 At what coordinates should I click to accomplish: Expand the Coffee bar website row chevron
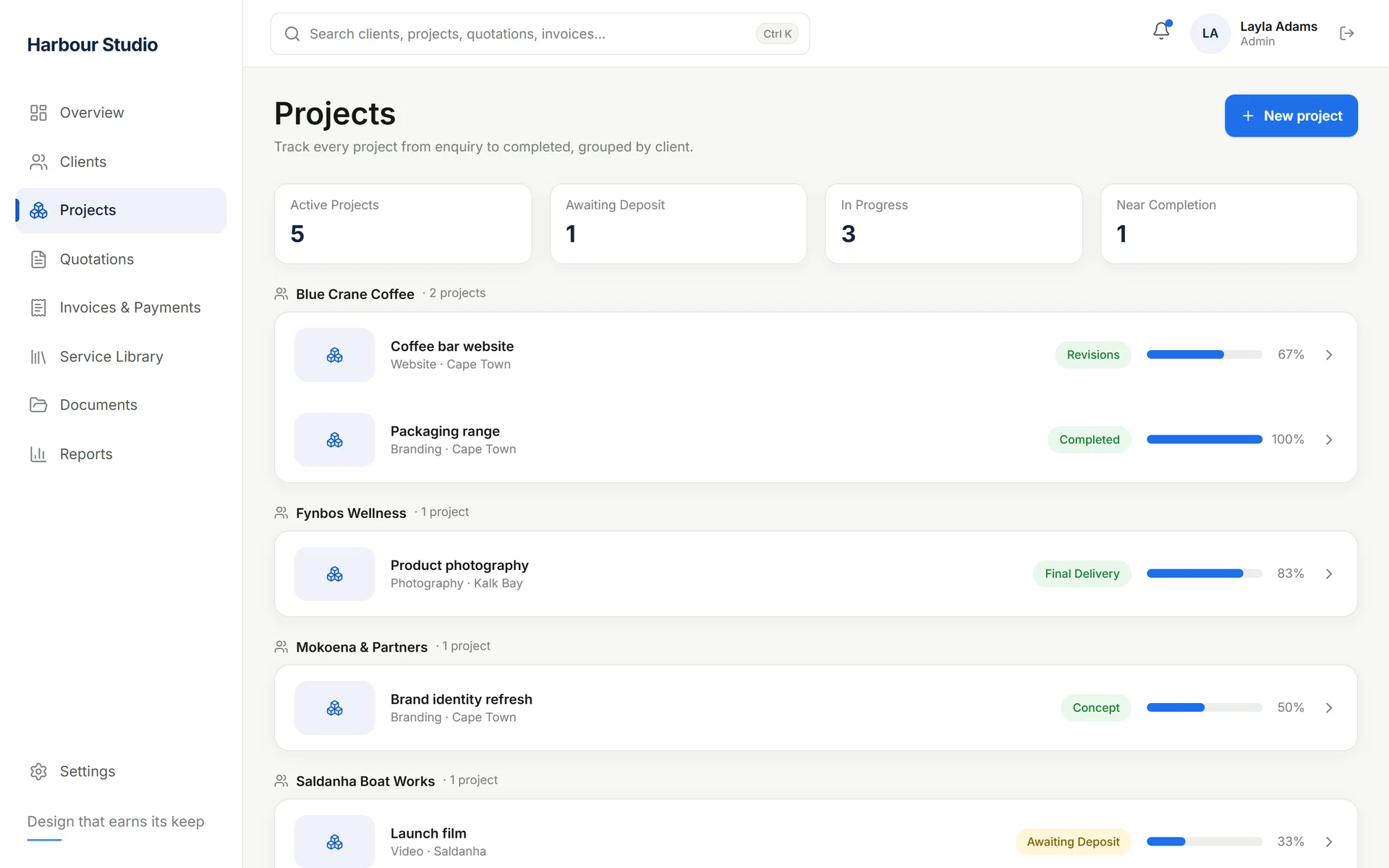click(1329, 355)
